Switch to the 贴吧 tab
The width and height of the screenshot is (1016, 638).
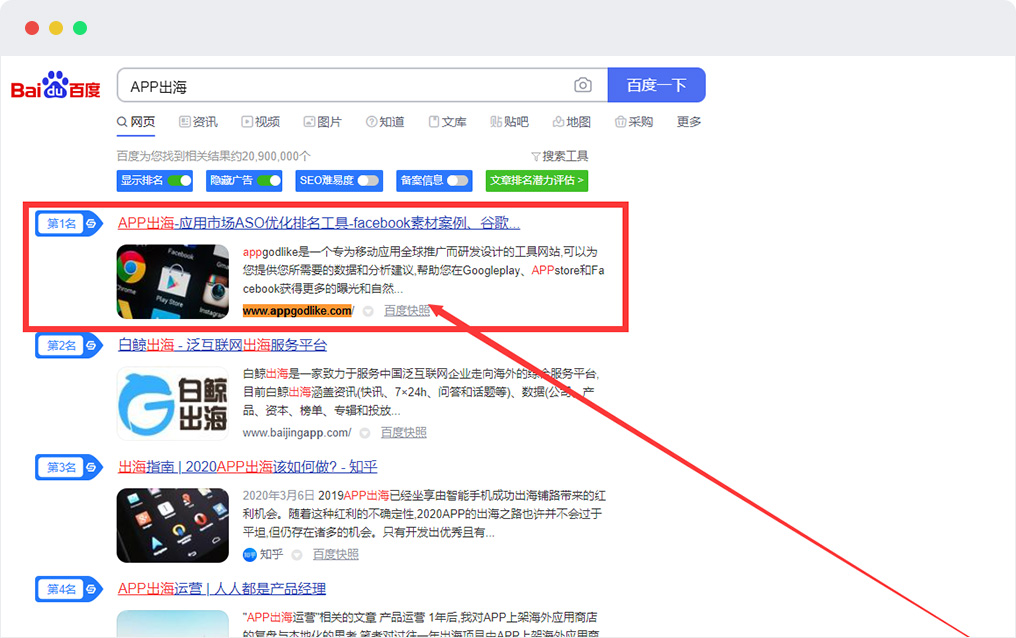coord(509,122)
